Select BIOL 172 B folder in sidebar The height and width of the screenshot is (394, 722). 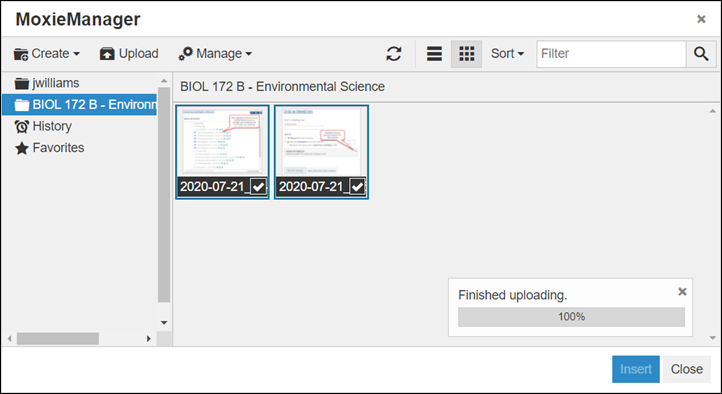coord(79,104)
